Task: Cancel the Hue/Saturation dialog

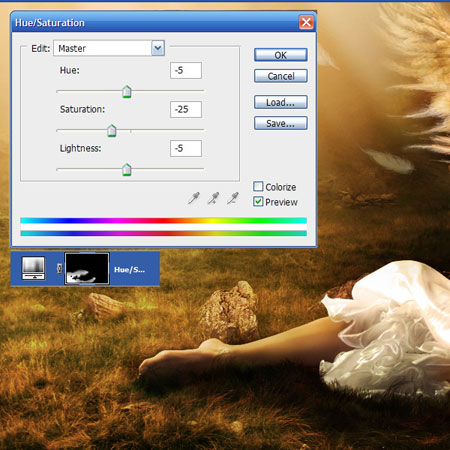Action: [281, 76]
